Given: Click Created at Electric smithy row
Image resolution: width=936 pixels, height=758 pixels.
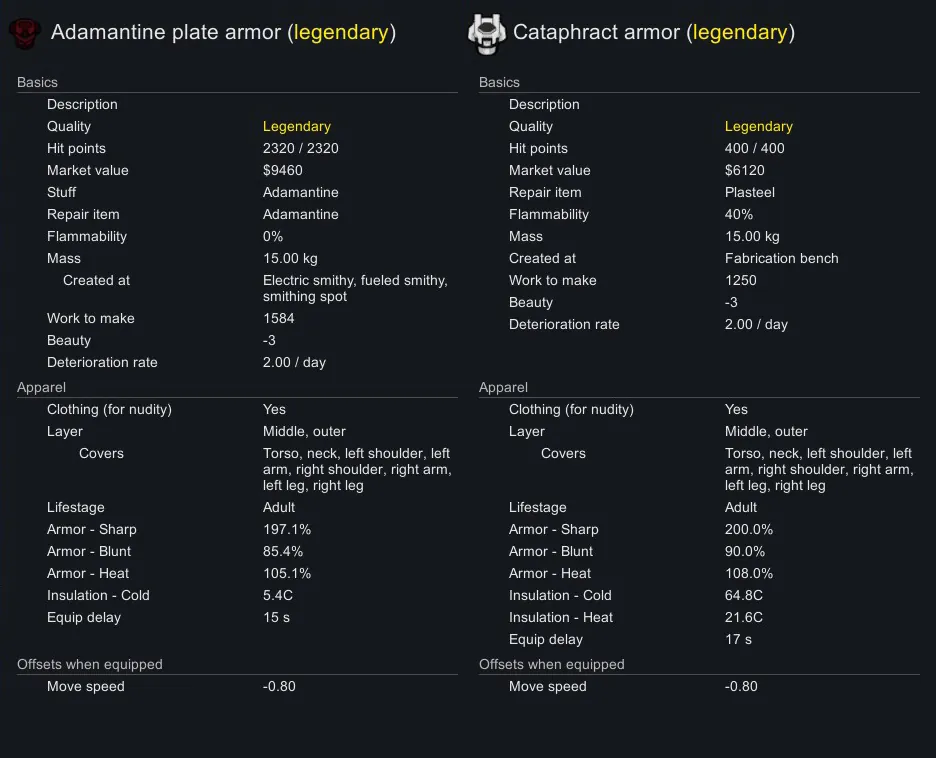Looking at the screenshot, I should pyautogui.click(x=237, y=289).
